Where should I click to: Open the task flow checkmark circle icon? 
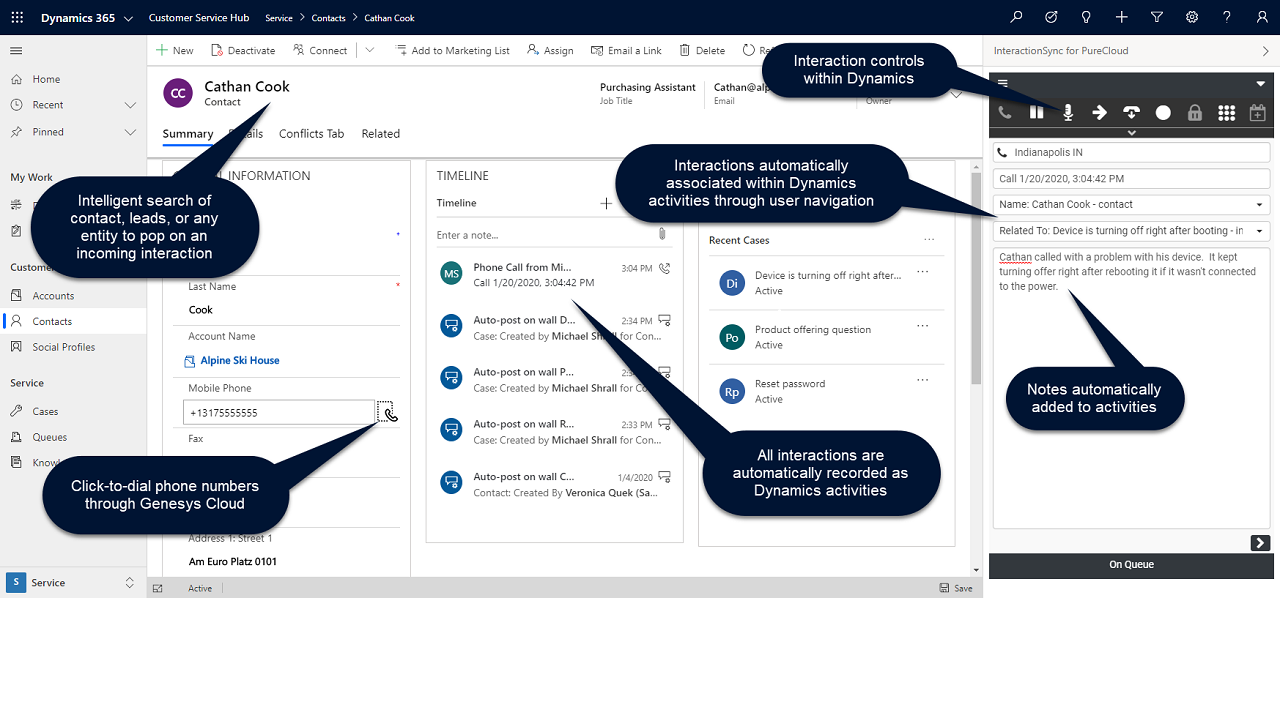(x=1051, y=17)
